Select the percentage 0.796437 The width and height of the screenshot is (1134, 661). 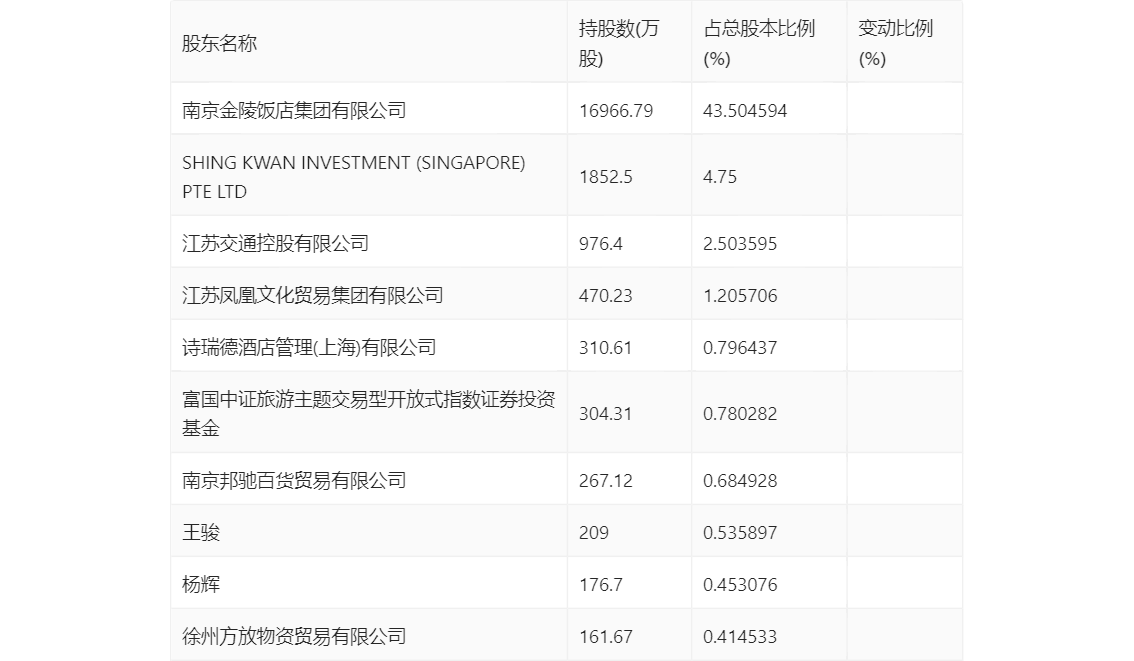pos(740,348)
